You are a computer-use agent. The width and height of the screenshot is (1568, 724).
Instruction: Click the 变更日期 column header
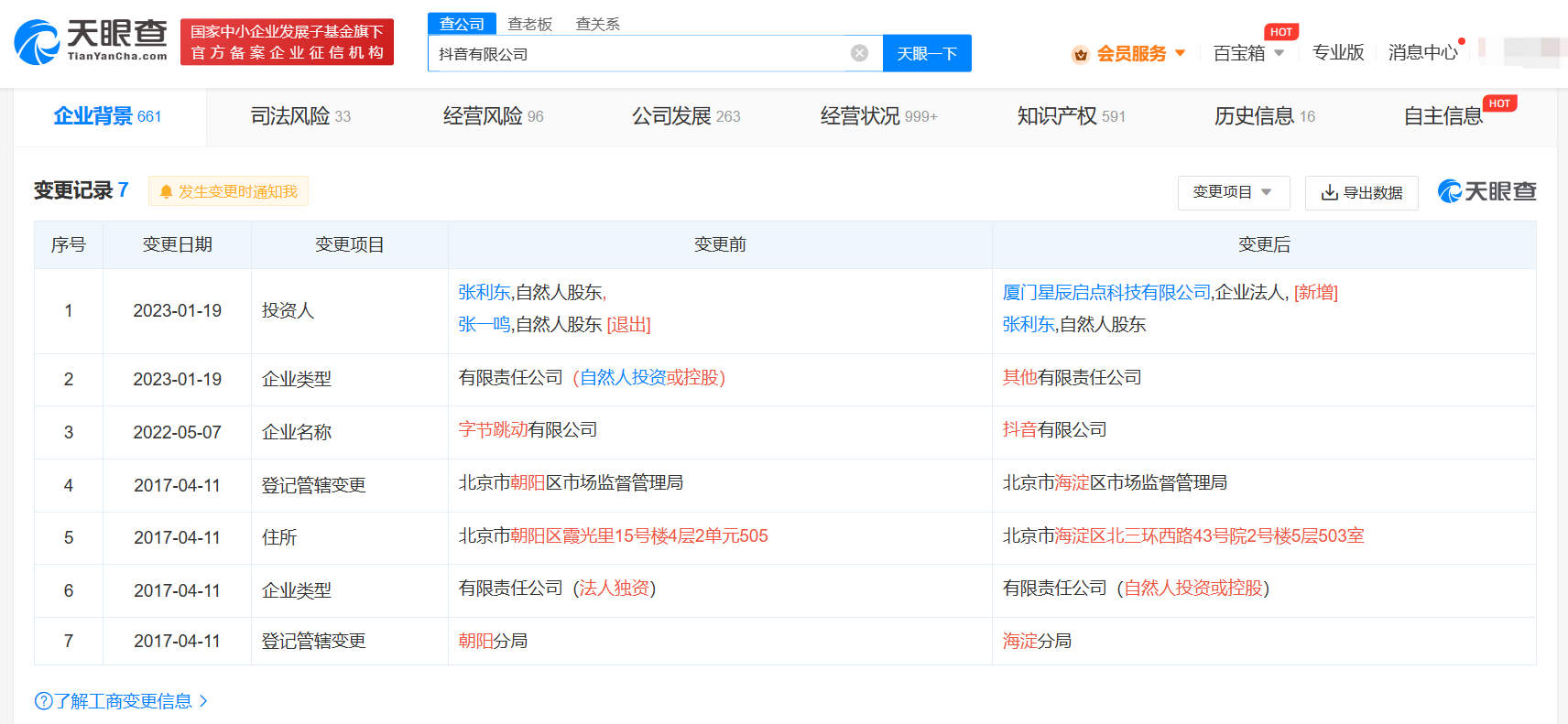177,244
